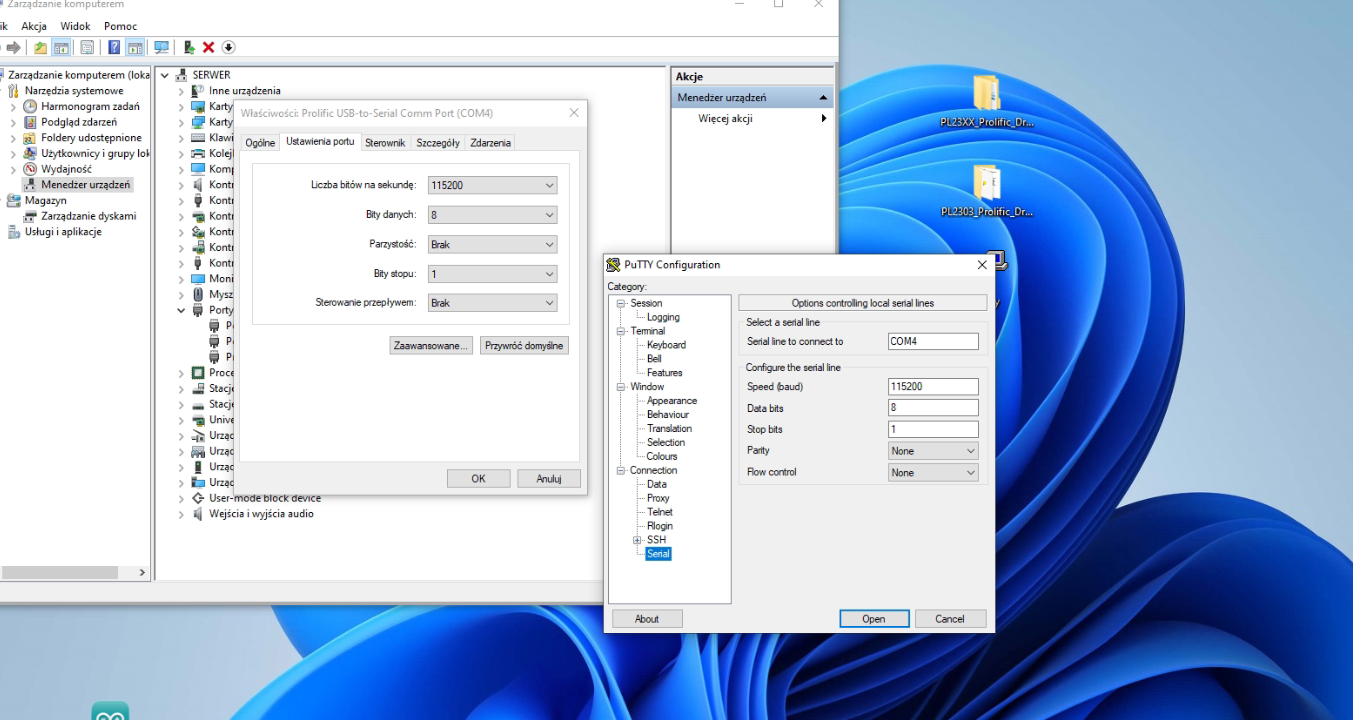
Task: Toggle the Show/Hide Console Tree toolbar icon
Action: [61, 47]
